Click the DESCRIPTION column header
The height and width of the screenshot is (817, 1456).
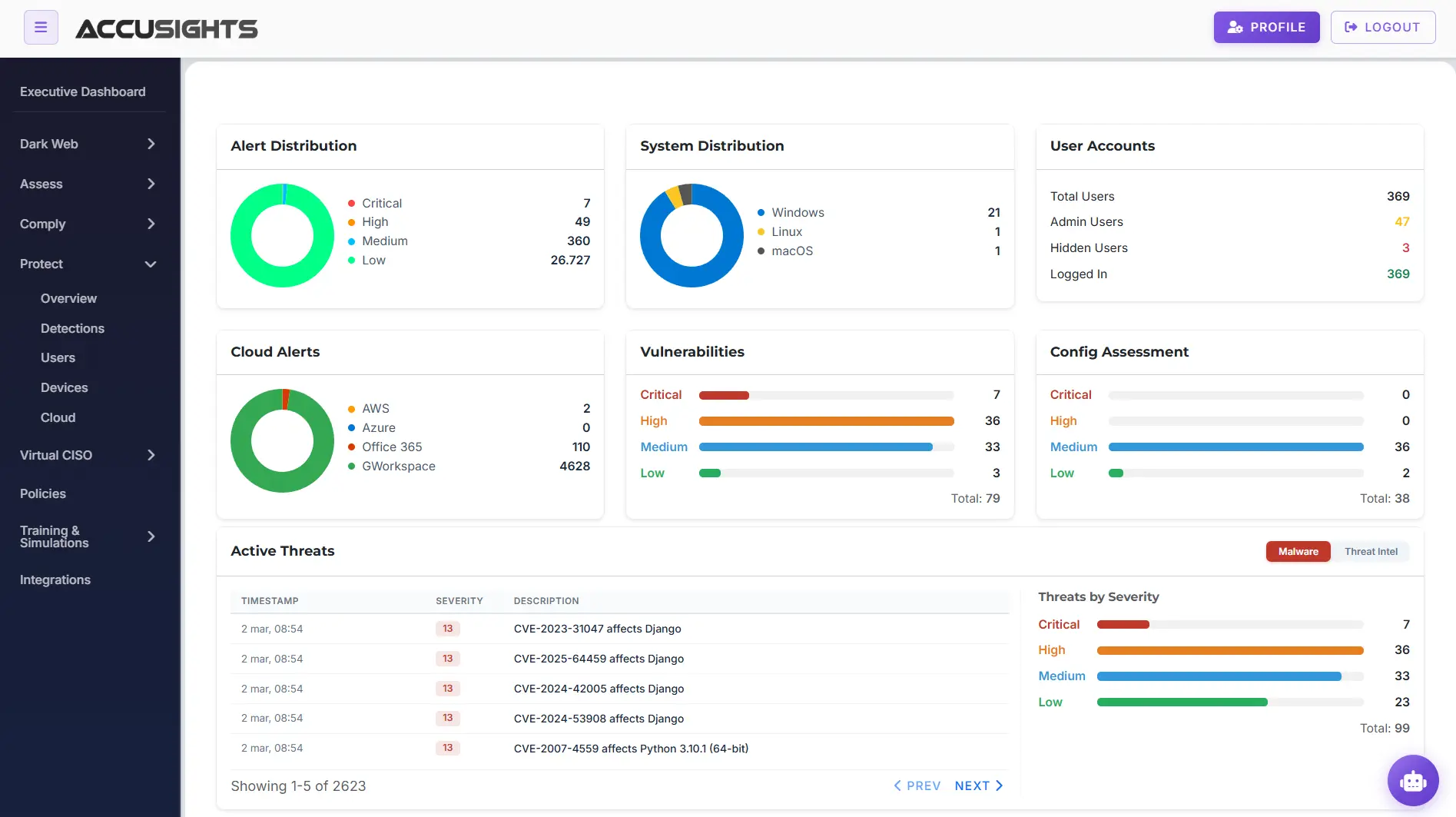click(x=546, y=601)
